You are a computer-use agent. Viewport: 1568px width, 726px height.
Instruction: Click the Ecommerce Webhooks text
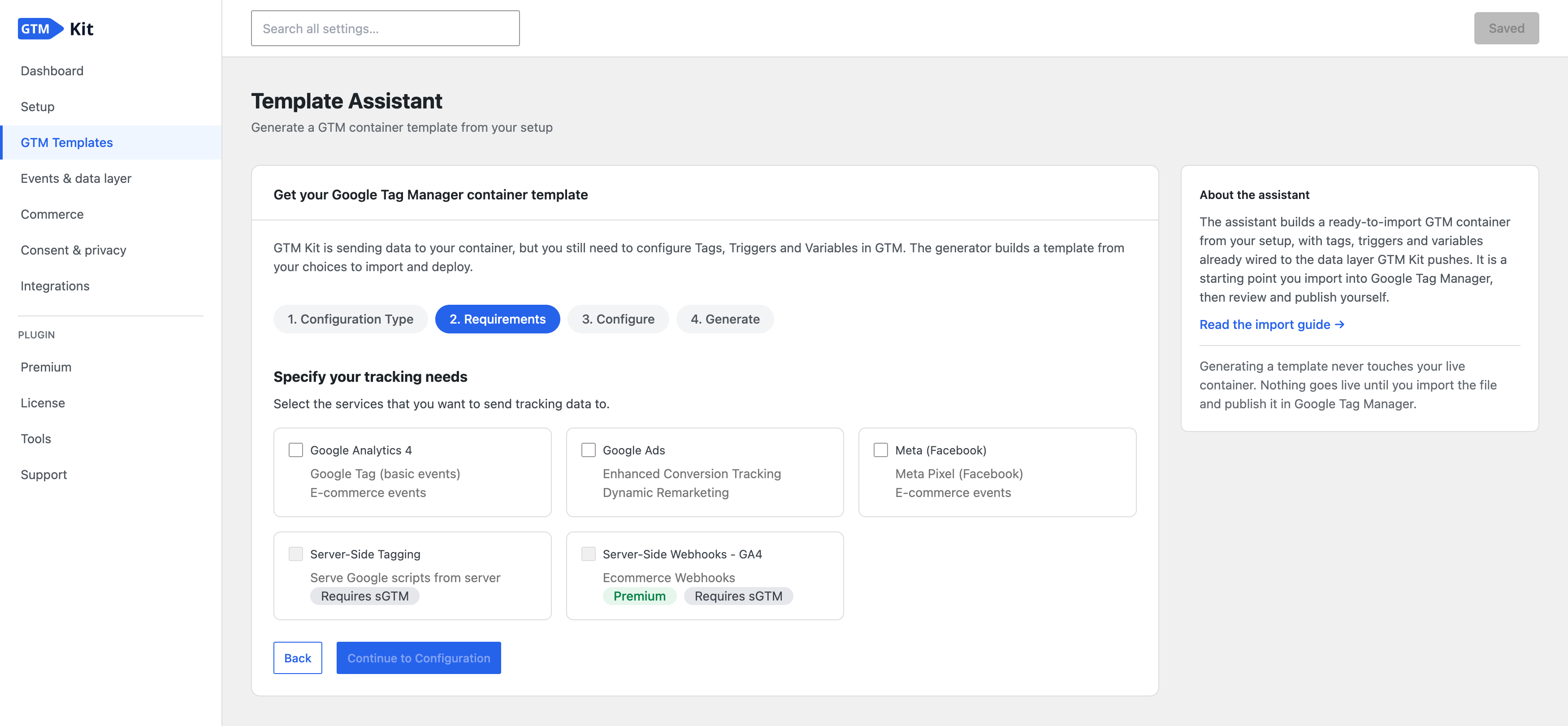tap(668, 578)
